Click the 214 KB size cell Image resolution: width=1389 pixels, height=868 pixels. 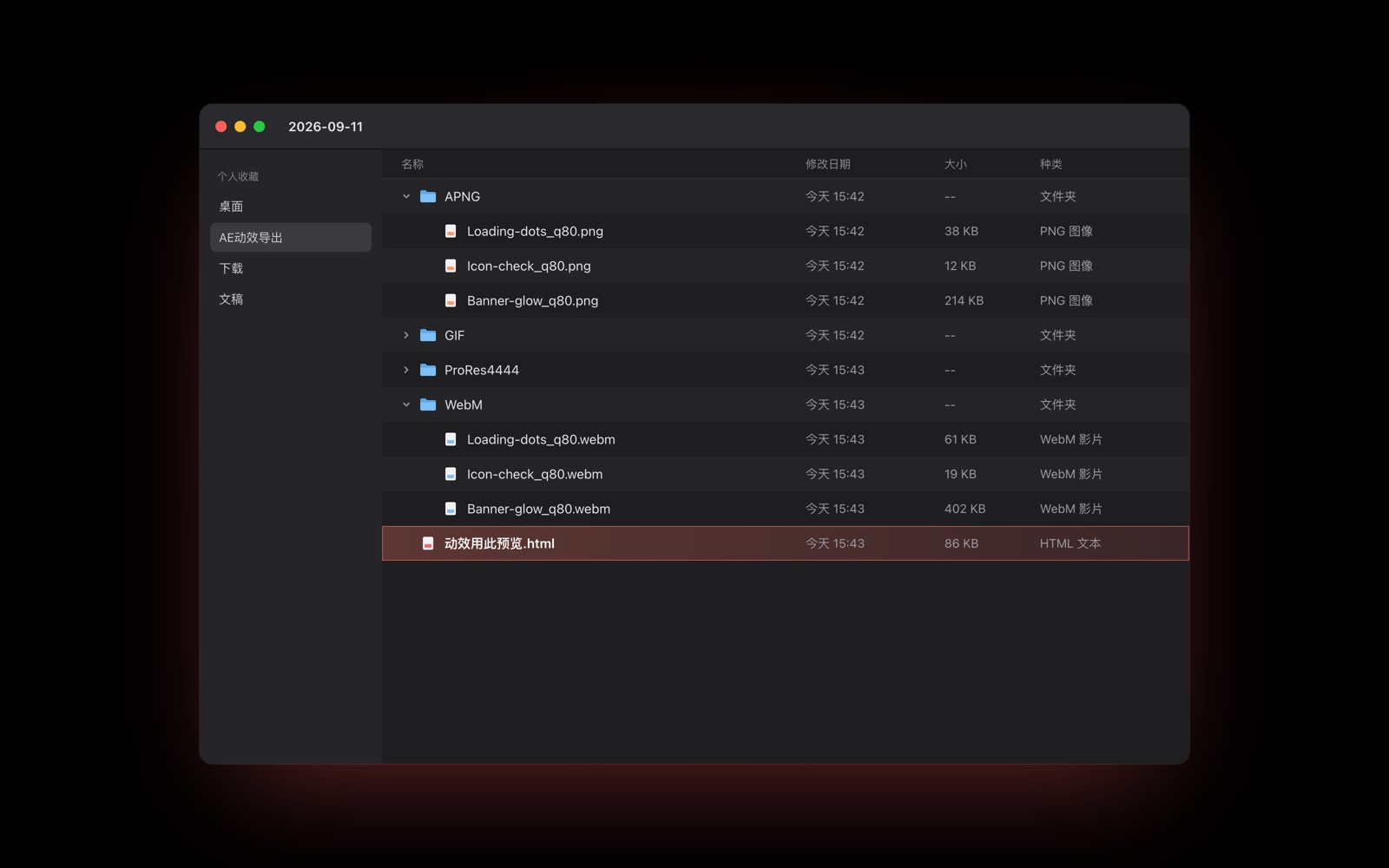(x=964, y=300)
